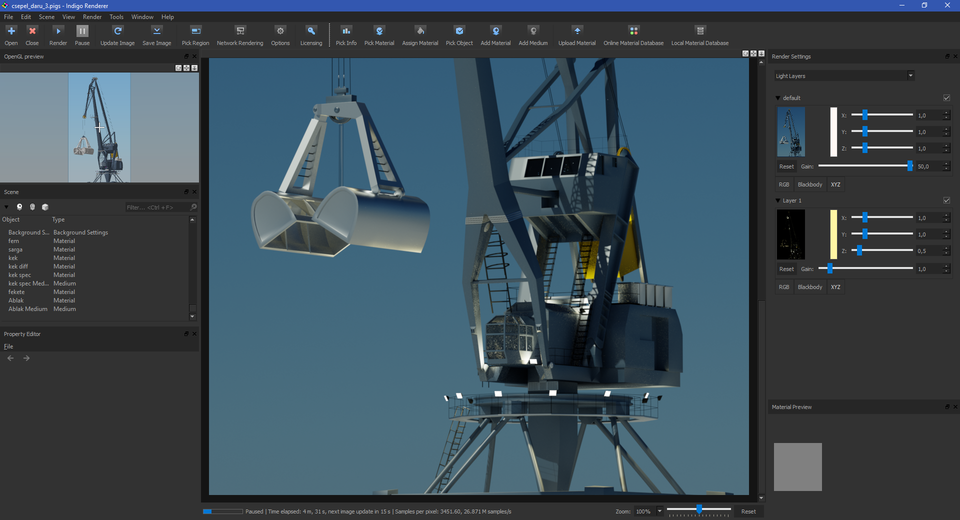Open the Render menu

92,17
